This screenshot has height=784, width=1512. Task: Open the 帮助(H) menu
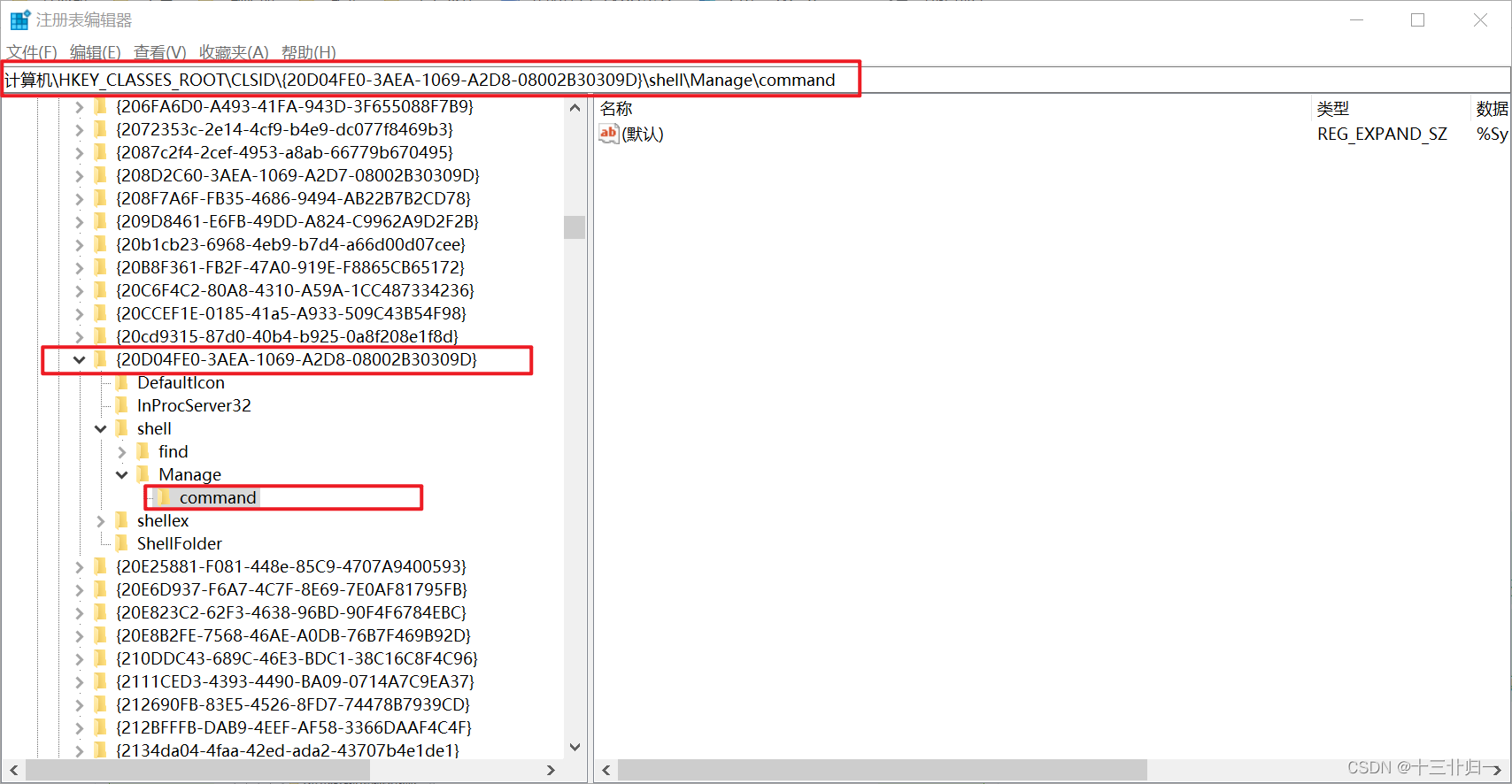[x=309, y=52]
